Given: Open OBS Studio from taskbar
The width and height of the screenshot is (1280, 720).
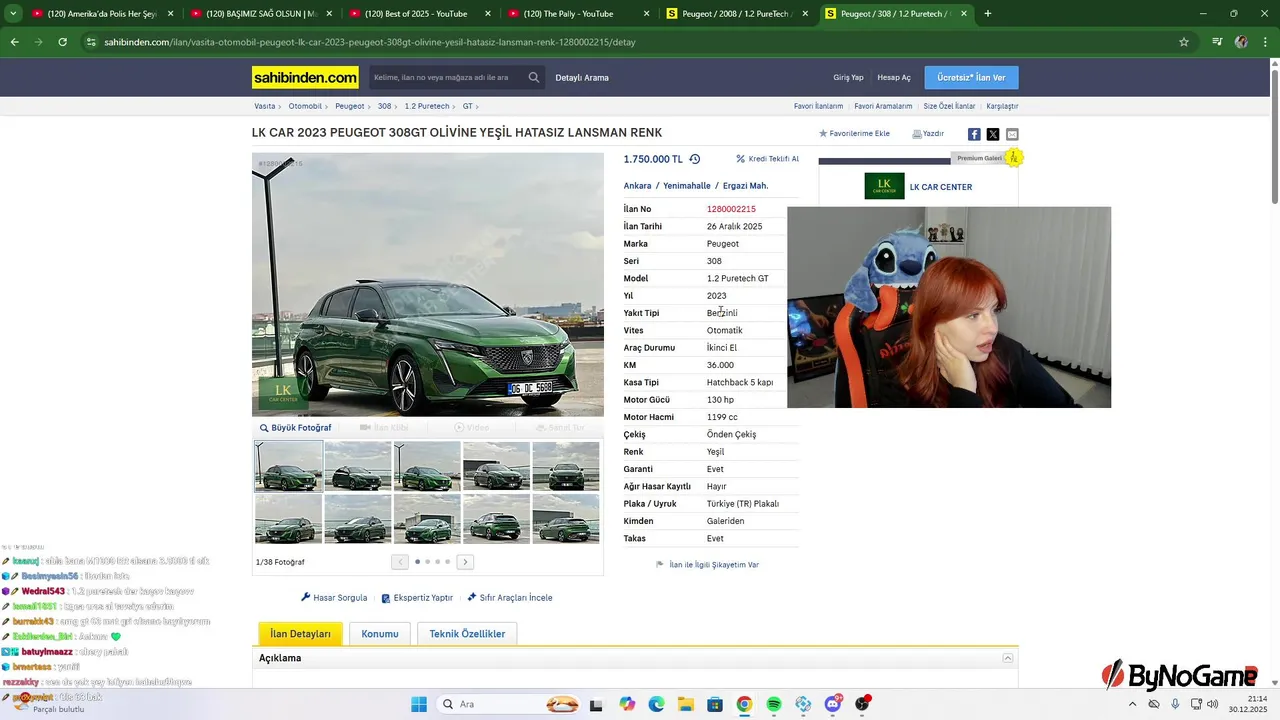Looking at the screenshot, I should point(862,704).
